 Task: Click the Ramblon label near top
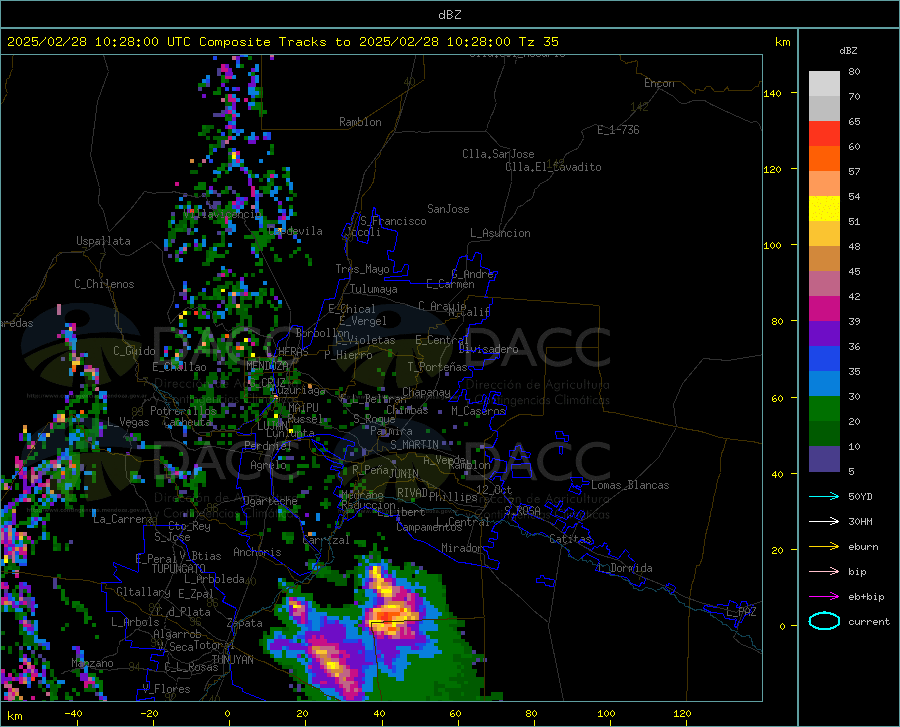360,122
